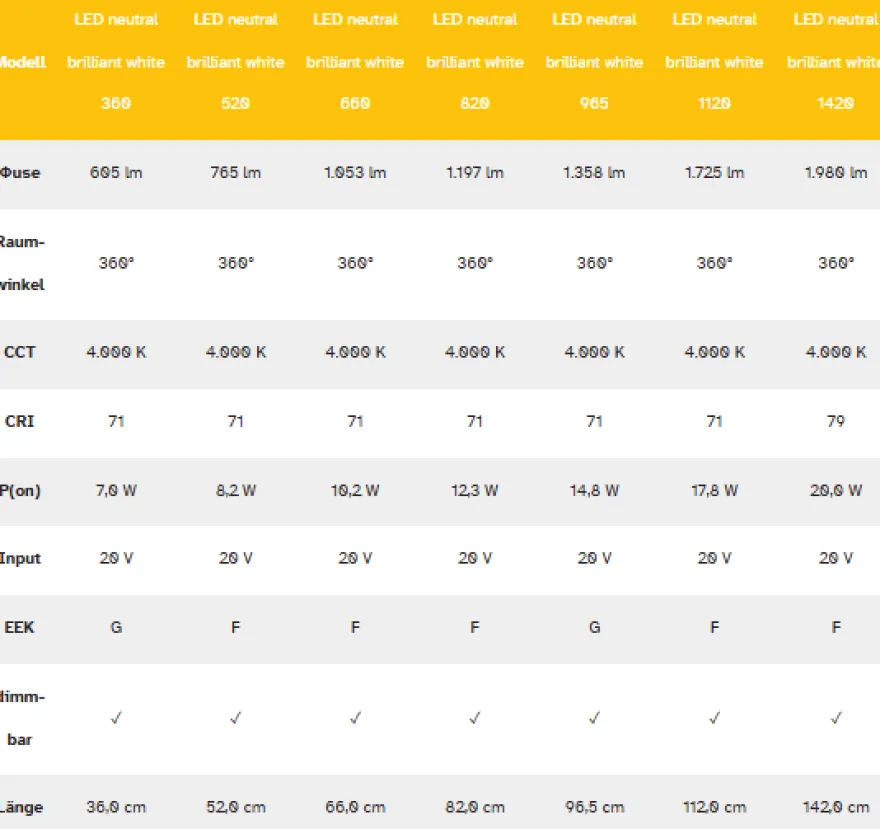Screen dimensions: 880x829
Task: Click the 82,0 cm length value
Action: (x=475, y=808)
